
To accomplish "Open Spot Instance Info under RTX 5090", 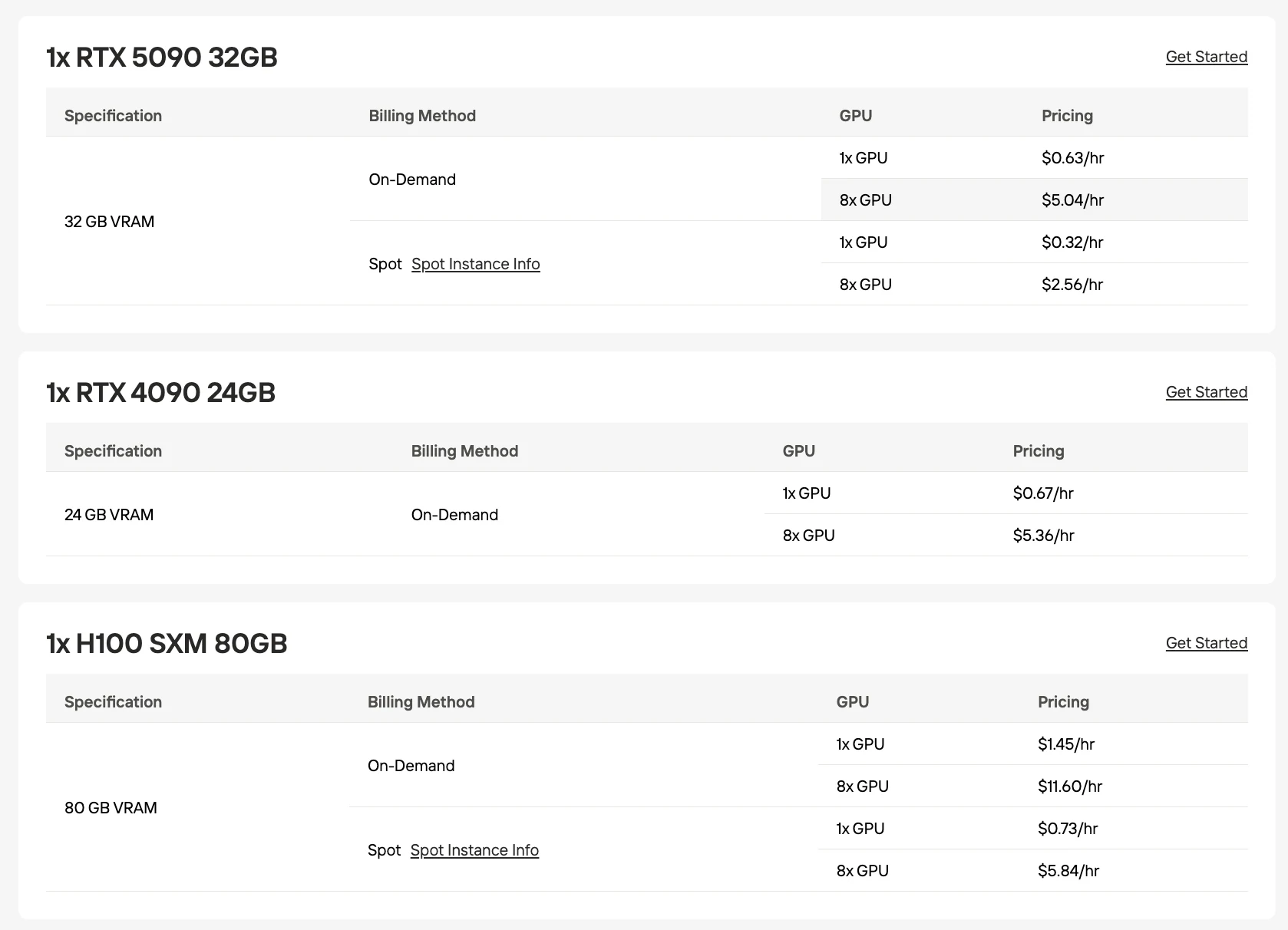I will [x=475, y=264].
